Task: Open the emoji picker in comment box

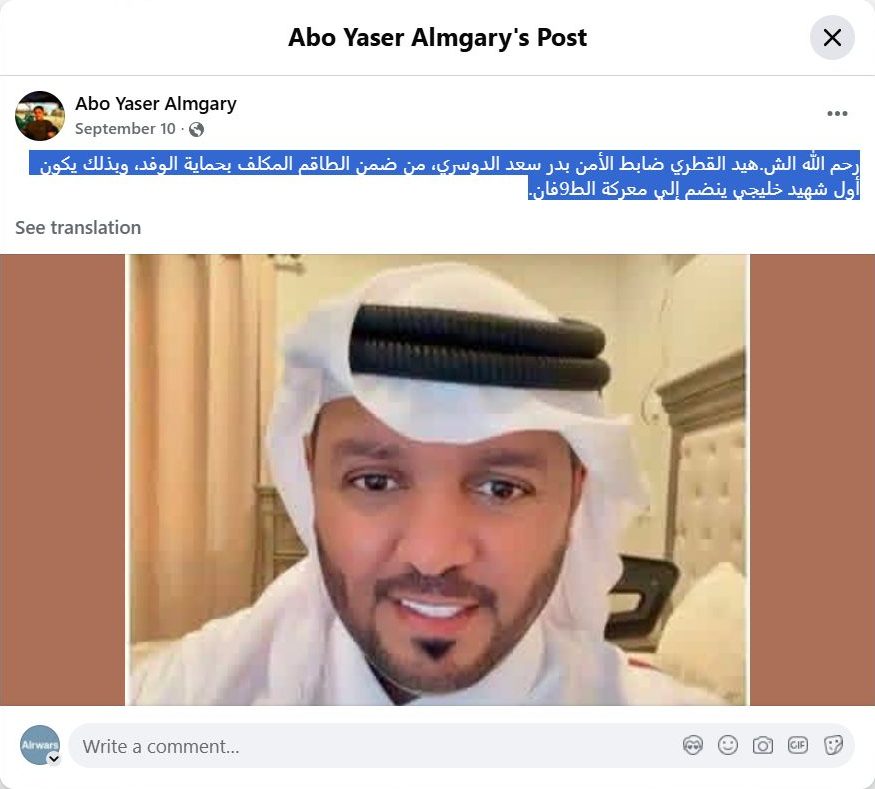Action: pos(728,745)
